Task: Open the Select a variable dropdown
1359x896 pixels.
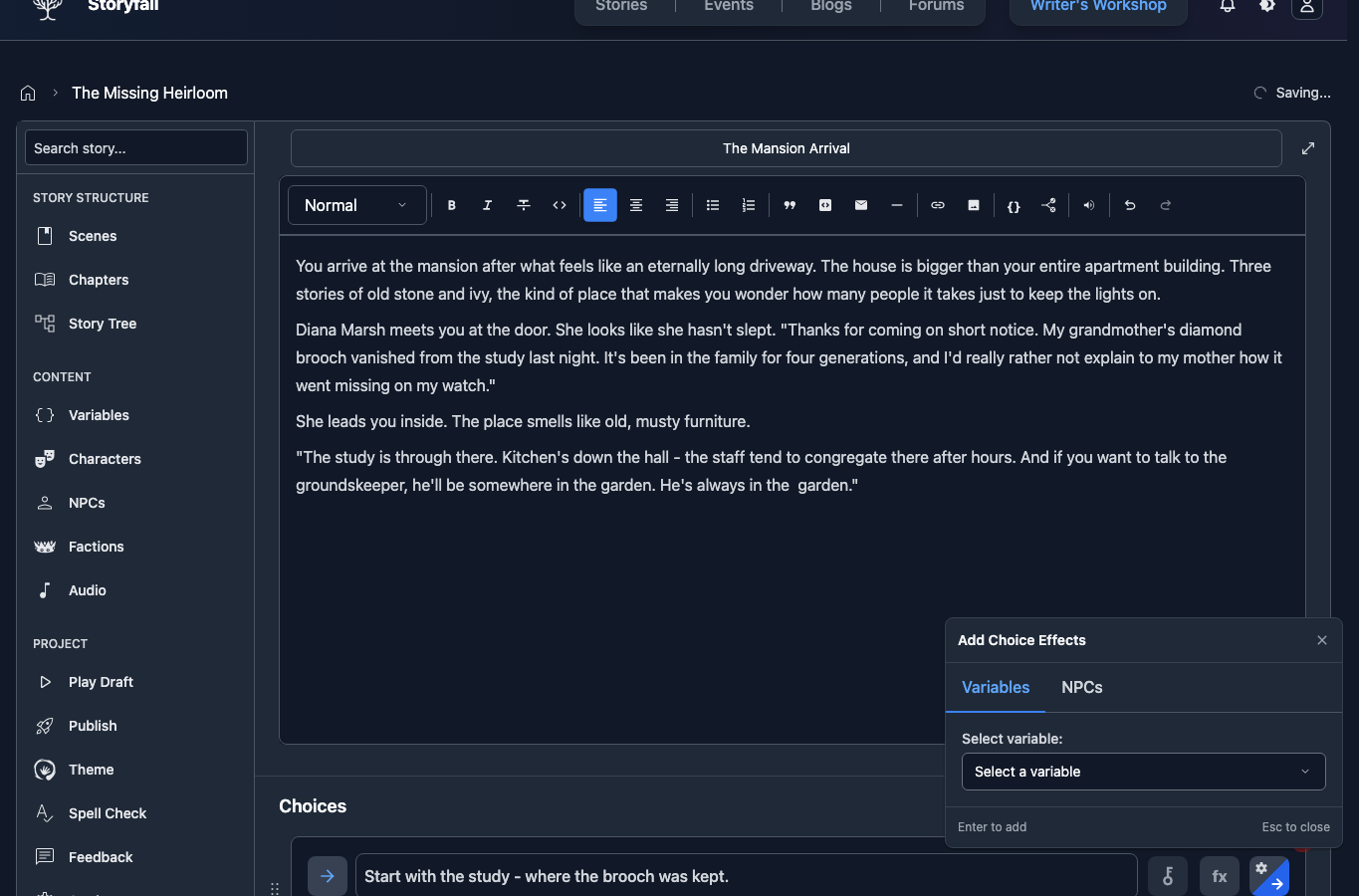Action: pyautogui.click(x=1143, y=772)
